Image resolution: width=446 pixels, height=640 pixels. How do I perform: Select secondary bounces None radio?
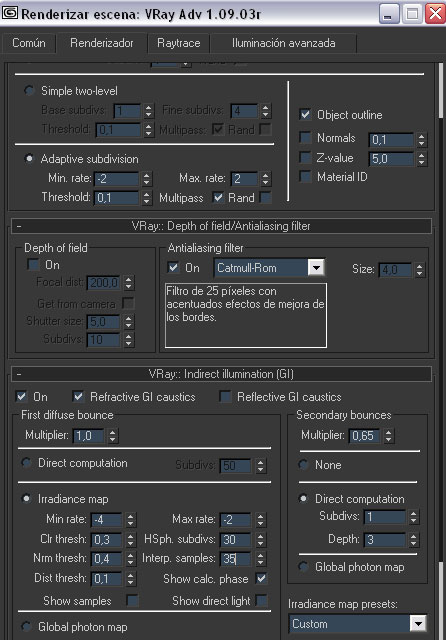303,464
